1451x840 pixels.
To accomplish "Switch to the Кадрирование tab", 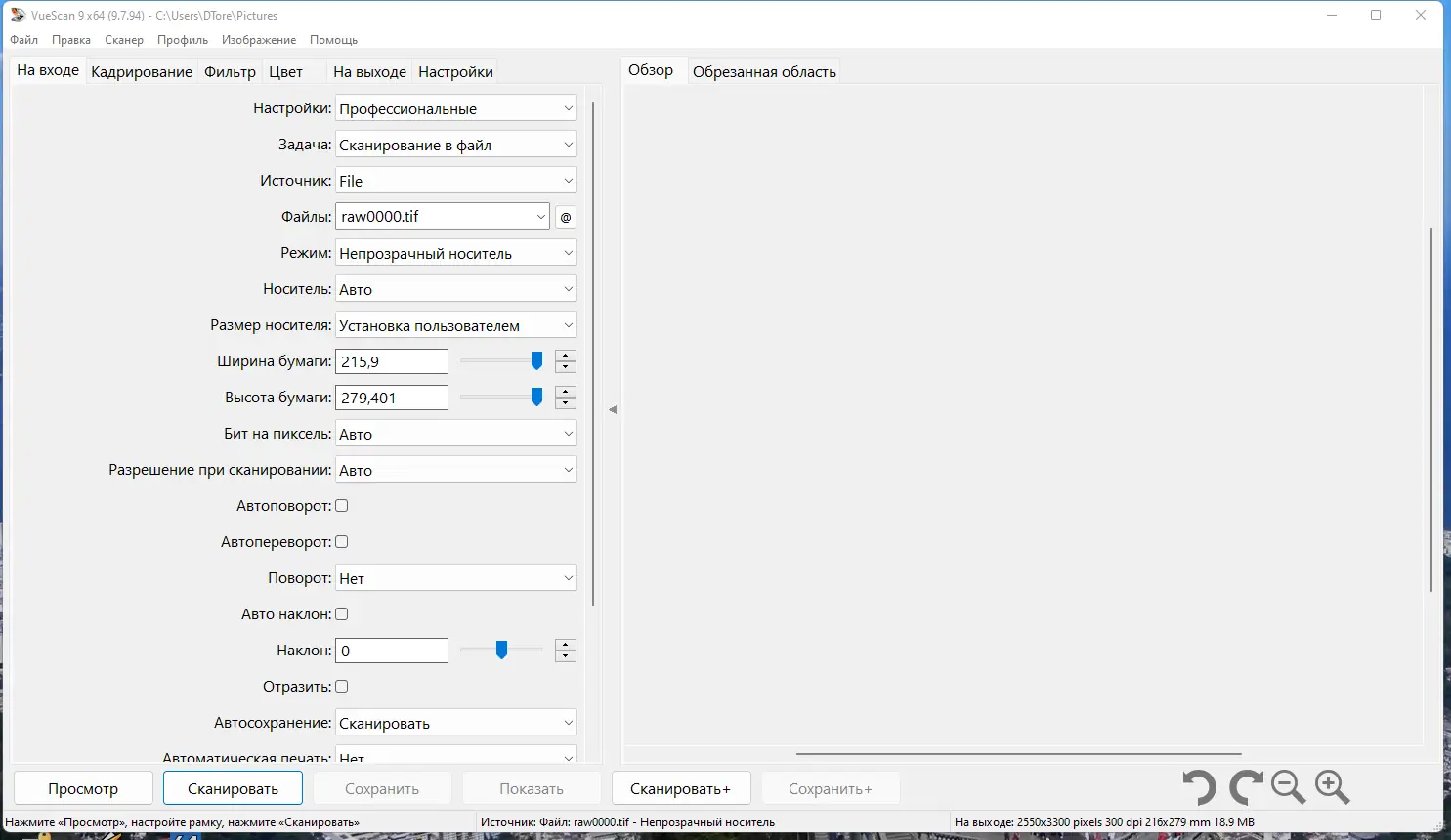I will coord(142,71).
